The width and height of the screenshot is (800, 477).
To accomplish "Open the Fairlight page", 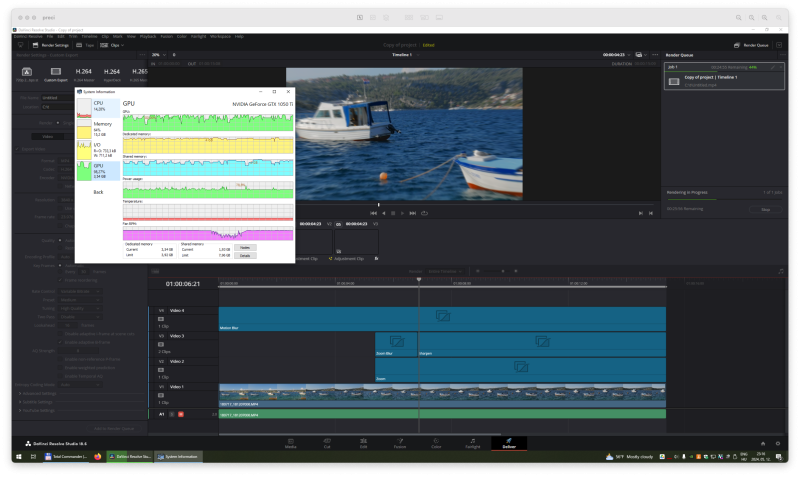I will point(472,441).
